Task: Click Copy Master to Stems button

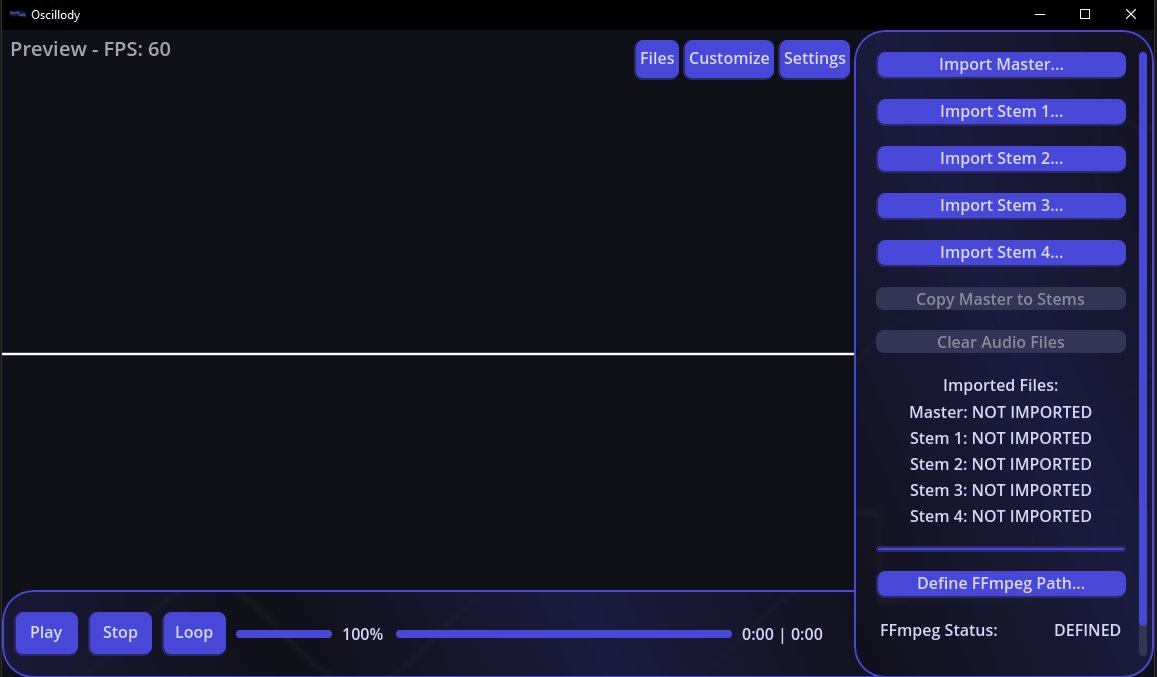Action: (1001, 299)
